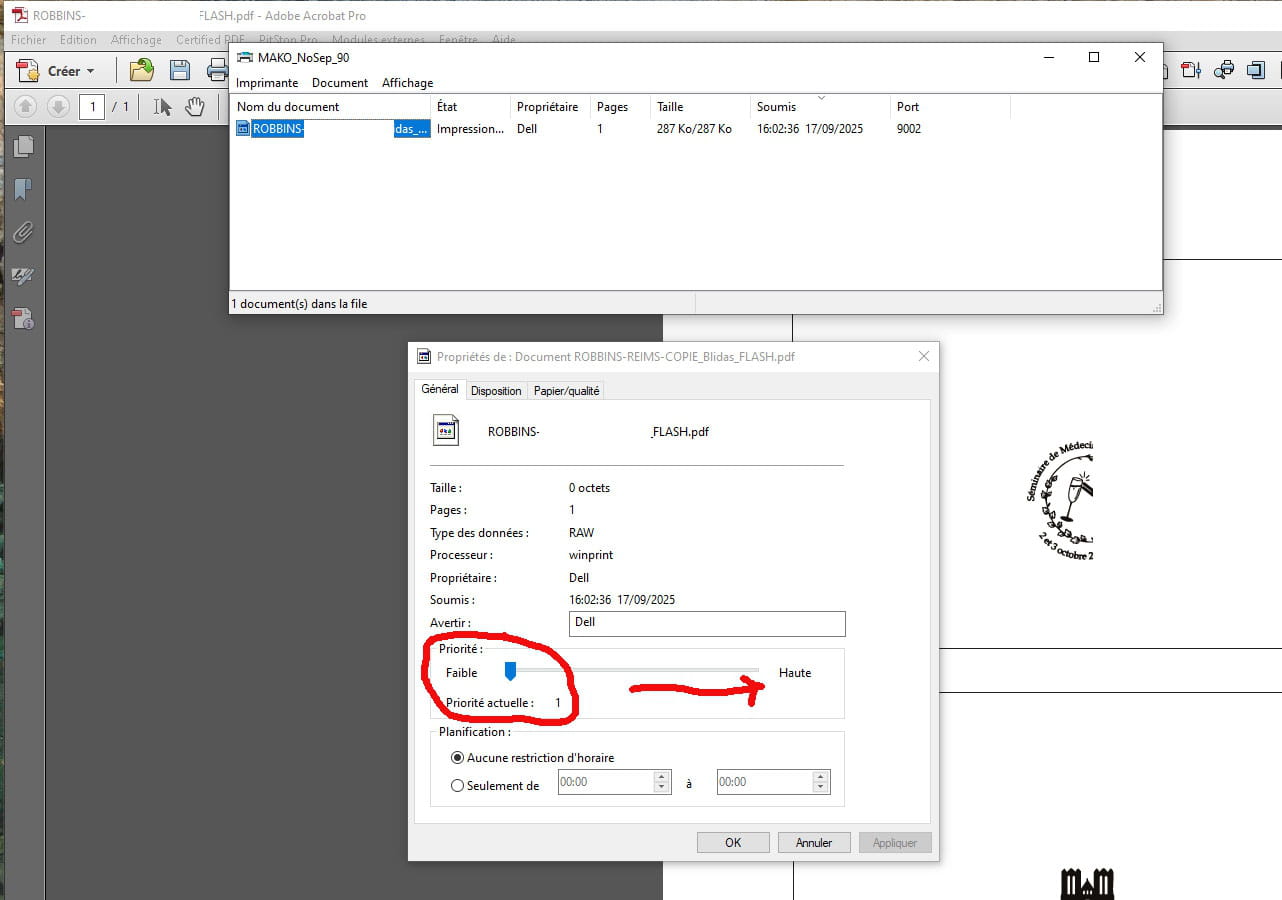
Task: Choose the selection cursor tool
Action: click(163, 106)
